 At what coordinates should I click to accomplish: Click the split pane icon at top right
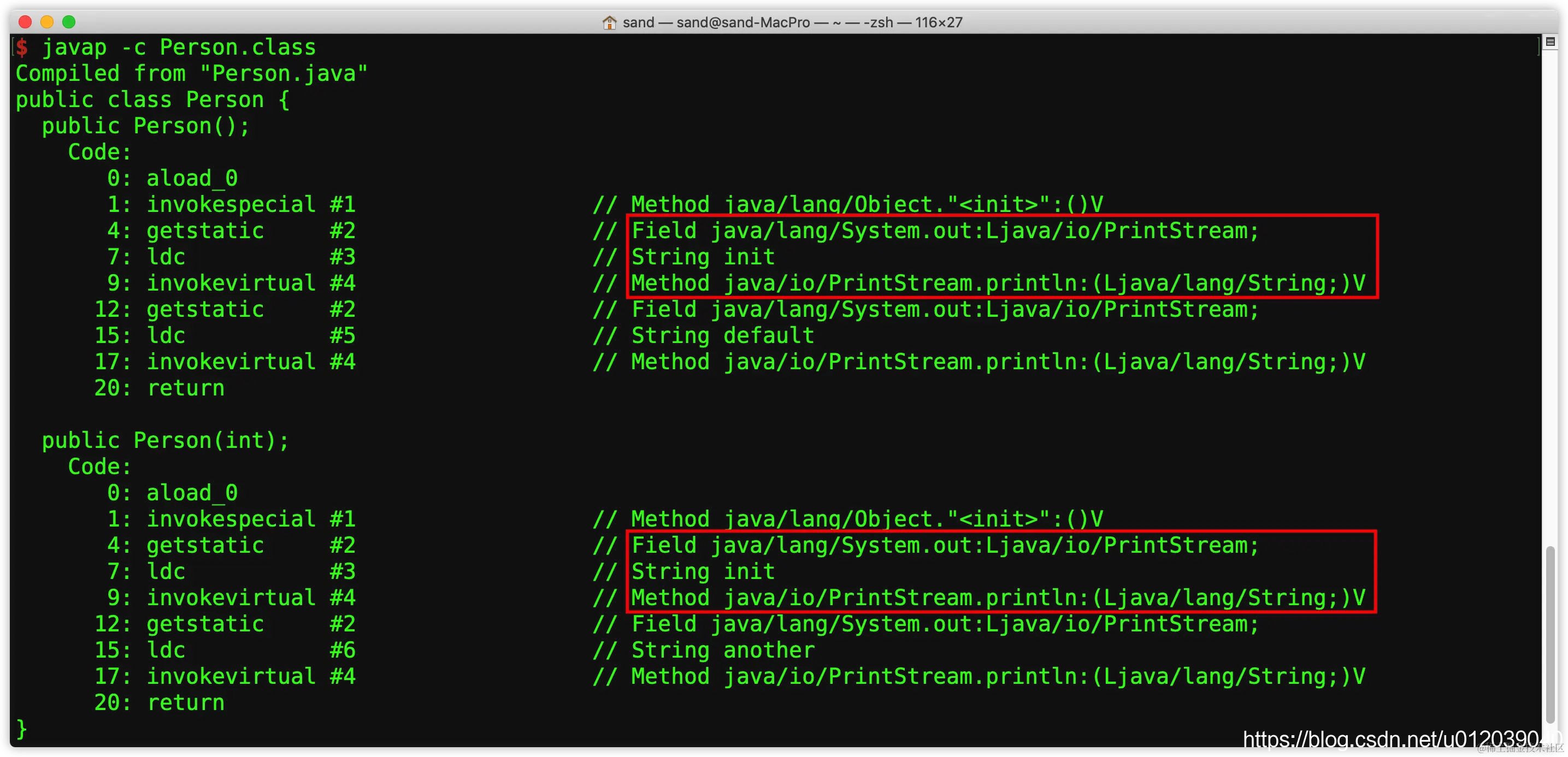click(x=1551, y=42)
